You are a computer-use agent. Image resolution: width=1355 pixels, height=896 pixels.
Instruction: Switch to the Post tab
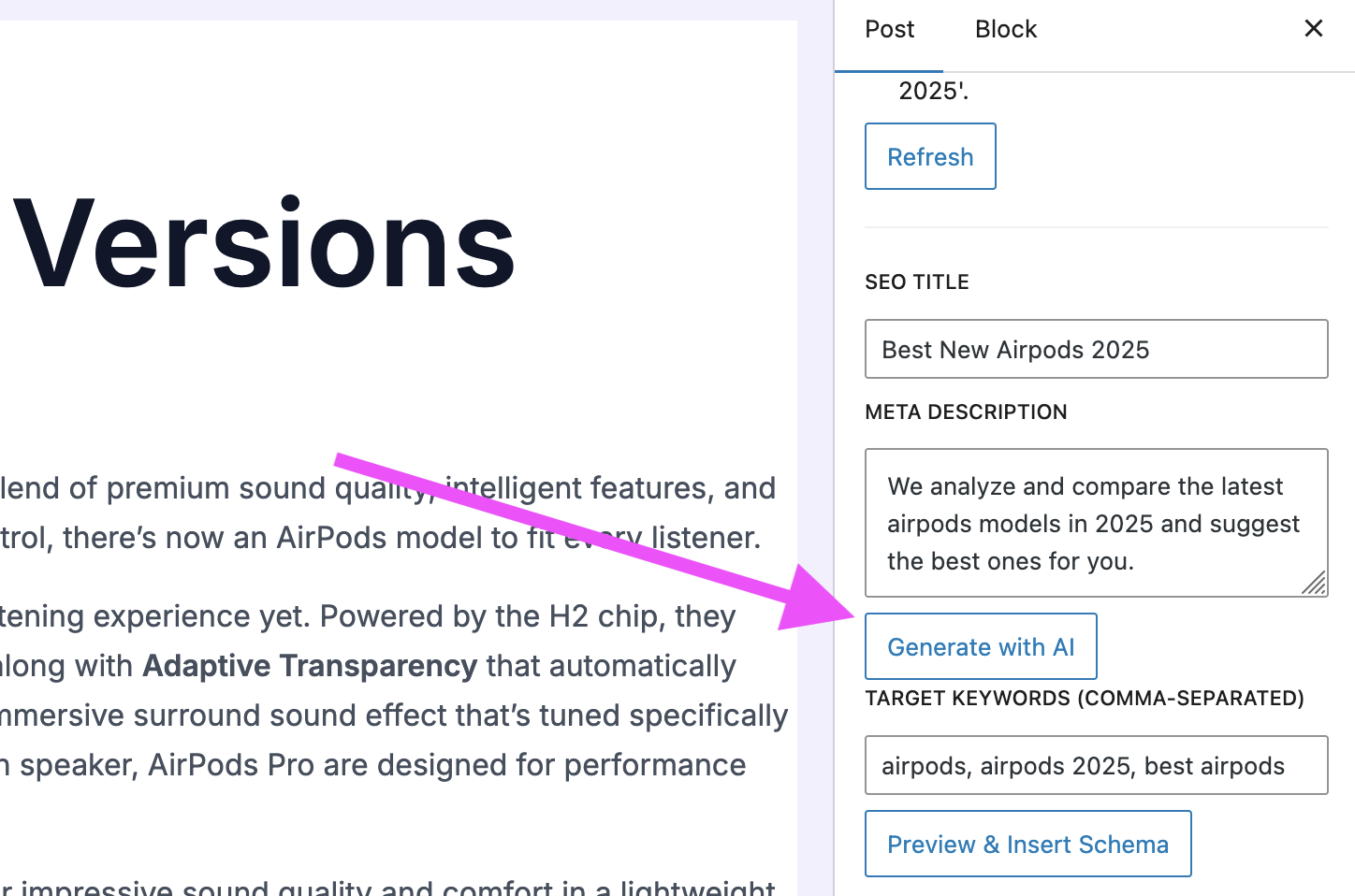pos(888,28)
